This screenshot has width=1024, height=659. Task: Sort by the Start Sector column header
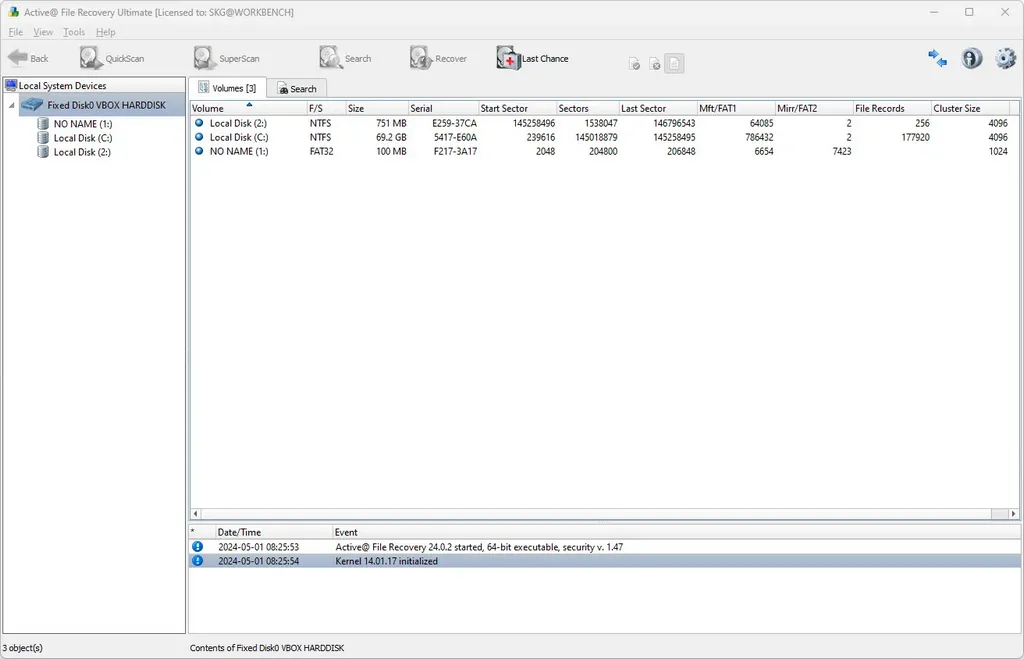click(x=517, y=108)
